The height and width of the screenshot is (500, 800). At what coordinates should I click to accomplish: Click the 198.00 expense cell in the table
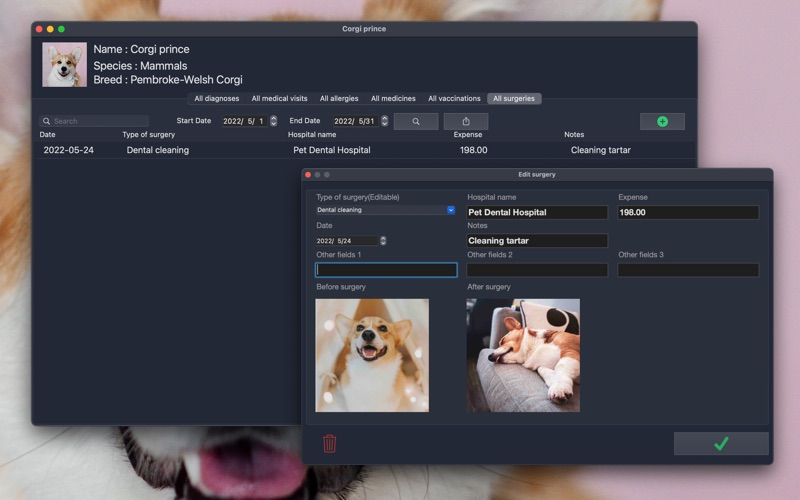pos(473,150)
